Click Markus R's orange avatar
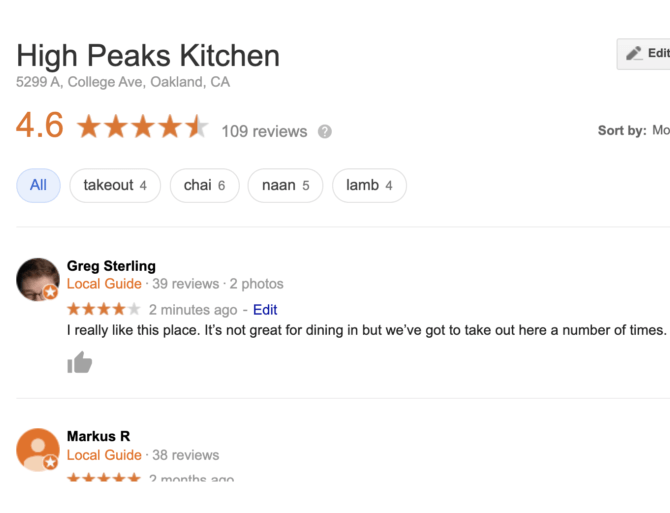Screen dimensions: 670x513 [38, 450]
